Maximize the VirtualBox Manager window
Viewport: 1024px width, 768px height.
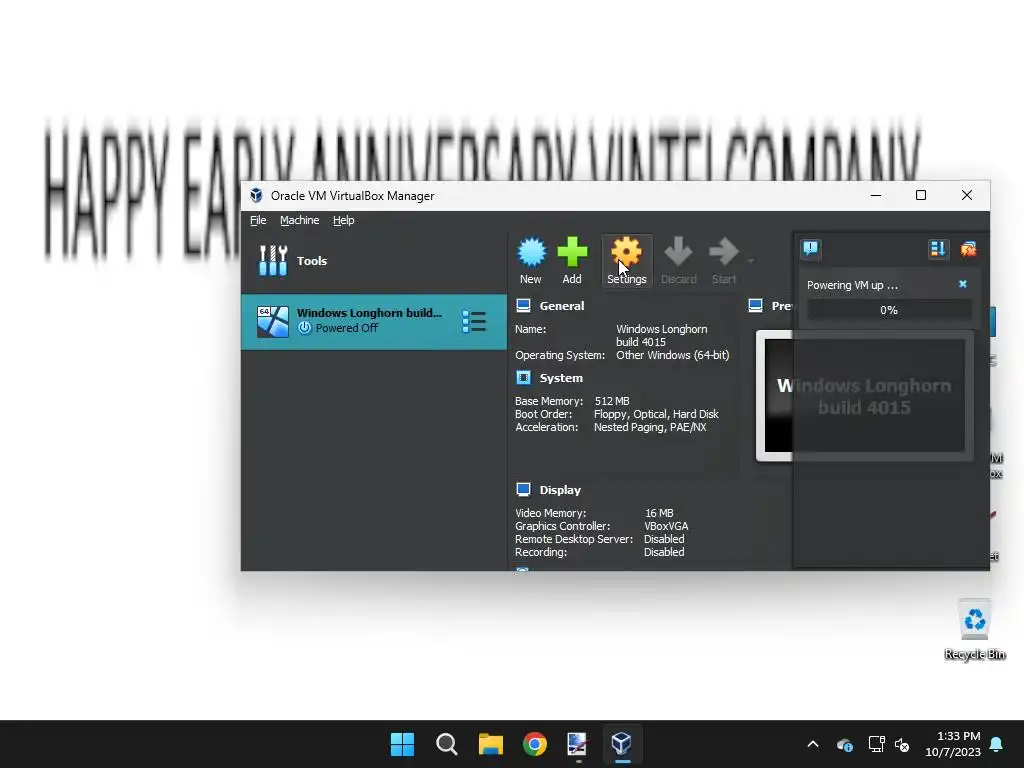click(921, 195)
